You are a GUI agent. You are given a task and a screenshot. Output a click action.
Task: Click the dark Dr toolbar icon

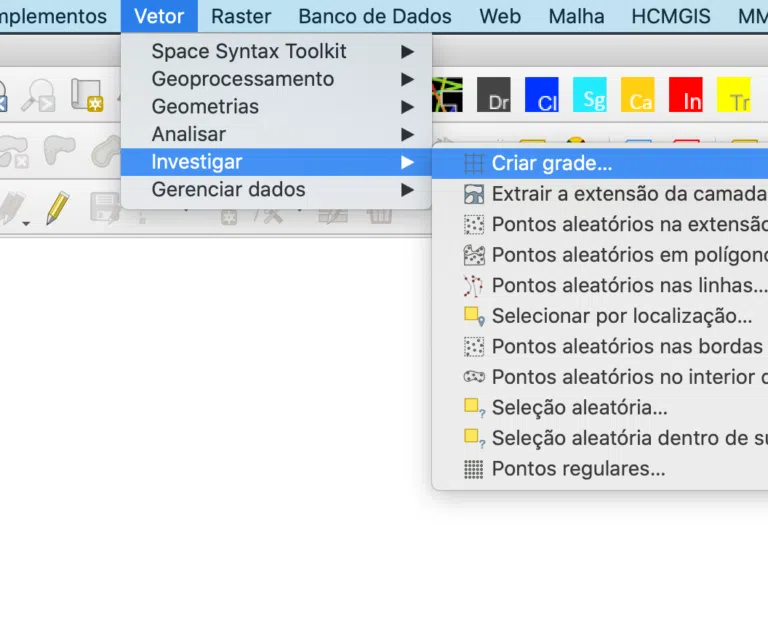coord(494,95)
